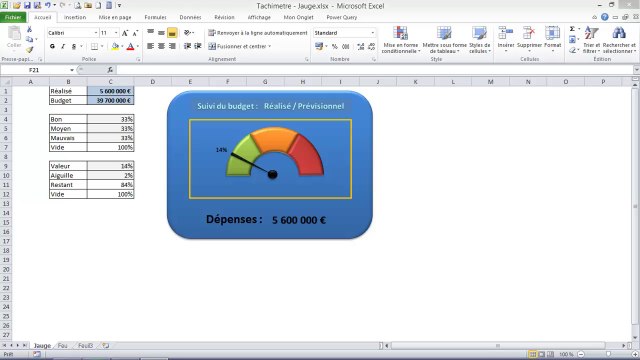
Task: Click the Format cells button
Action: [x=553, y=40]
